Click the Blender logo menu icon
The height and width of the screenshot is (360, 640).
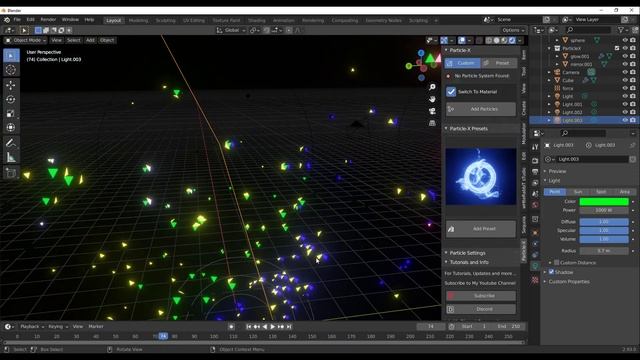pos(7,20)
